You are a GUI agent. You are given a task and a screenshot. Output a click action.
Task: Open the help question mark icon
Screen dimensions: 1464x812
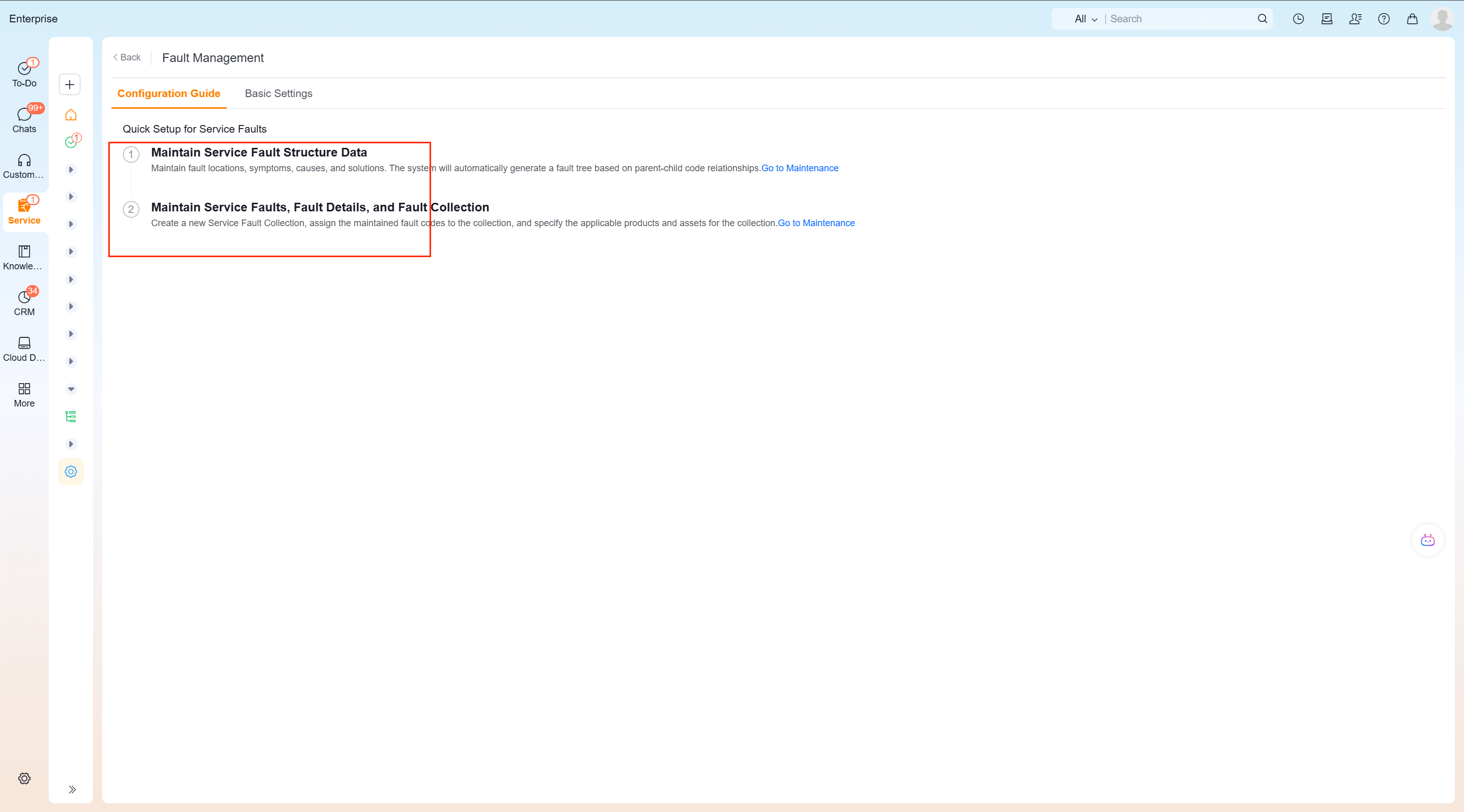pyautogui.click(x=1383, y=19)
